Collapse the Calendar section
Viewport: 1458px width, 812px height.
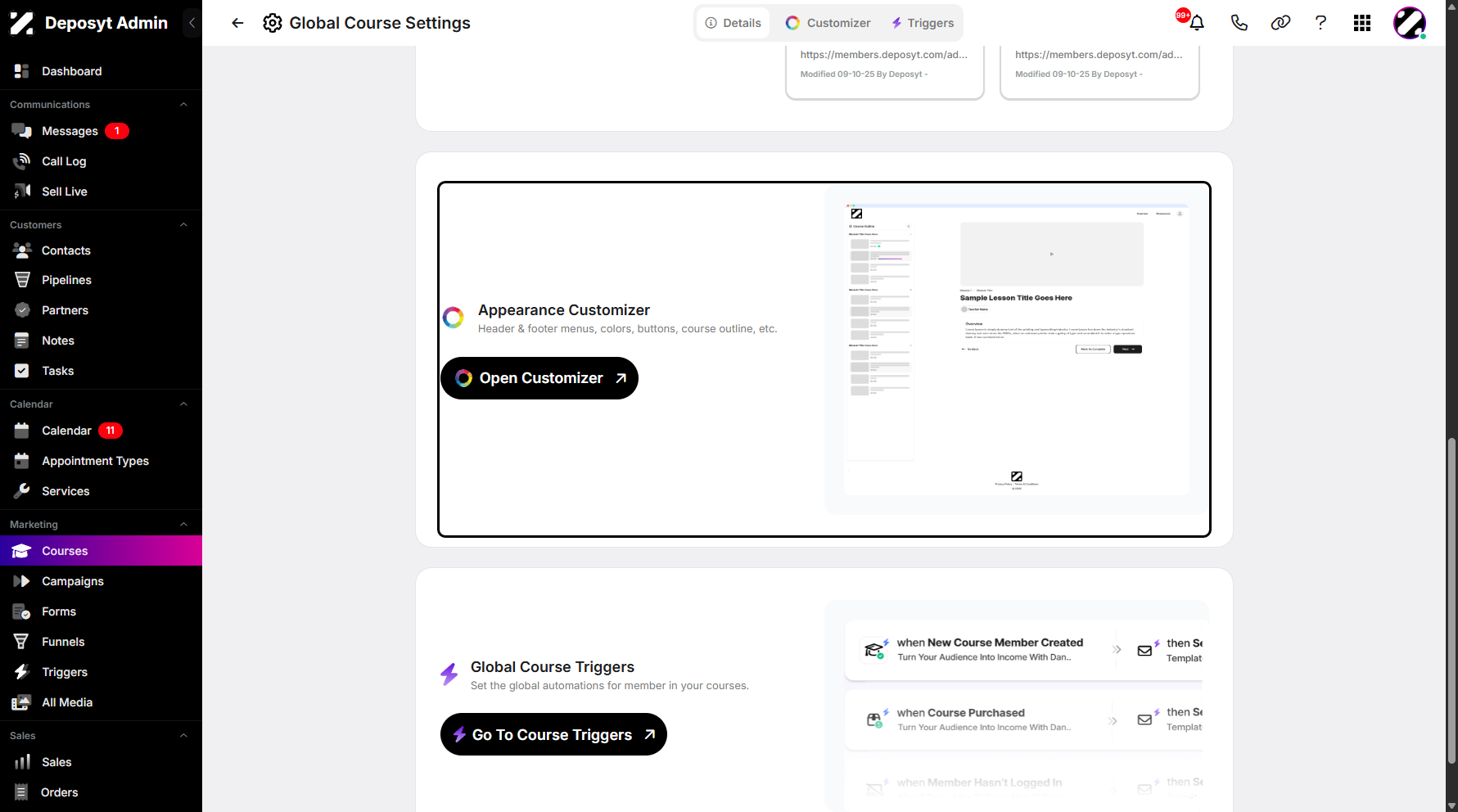[183, 404]
